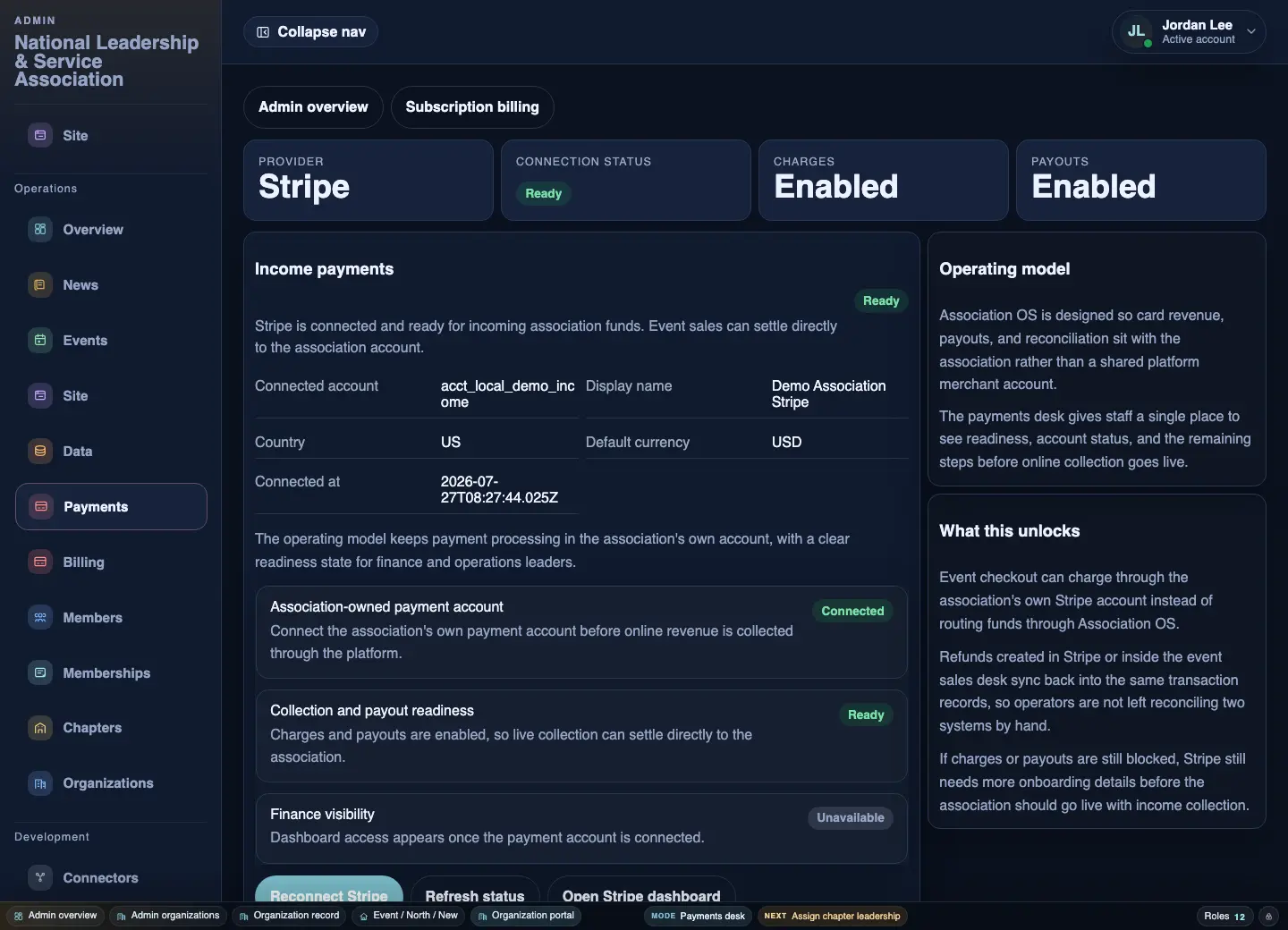Go to News via its sidebar icon
This screenshot has width=1288, height=930.
[x=40, y=285]
